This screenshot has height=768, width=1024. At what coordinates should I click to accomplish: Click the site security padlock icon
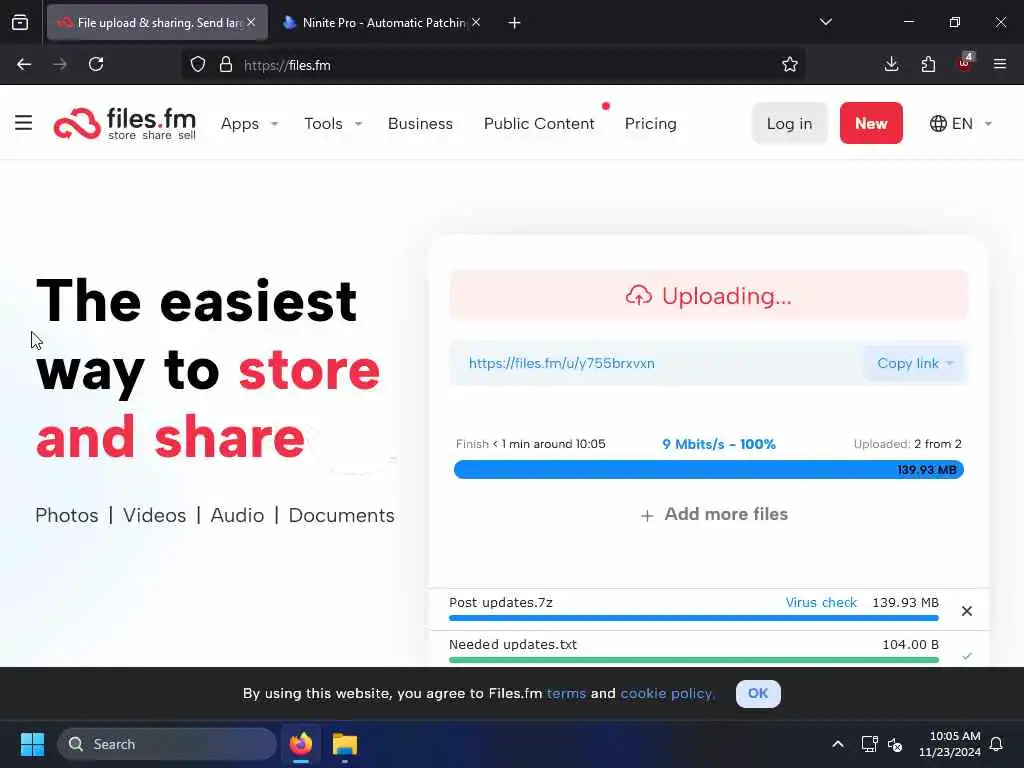pos(226,64)
